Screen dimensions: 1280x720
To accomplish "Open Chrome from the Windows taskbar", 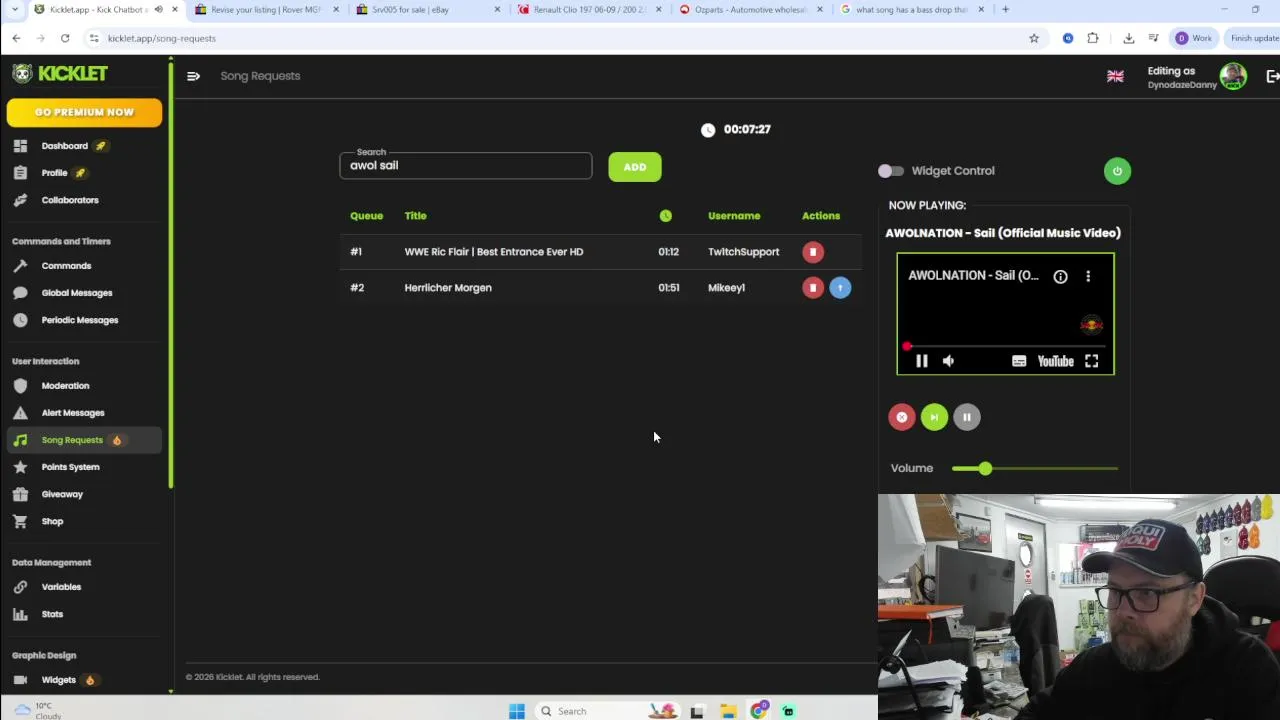I will (x=759, y=711).
